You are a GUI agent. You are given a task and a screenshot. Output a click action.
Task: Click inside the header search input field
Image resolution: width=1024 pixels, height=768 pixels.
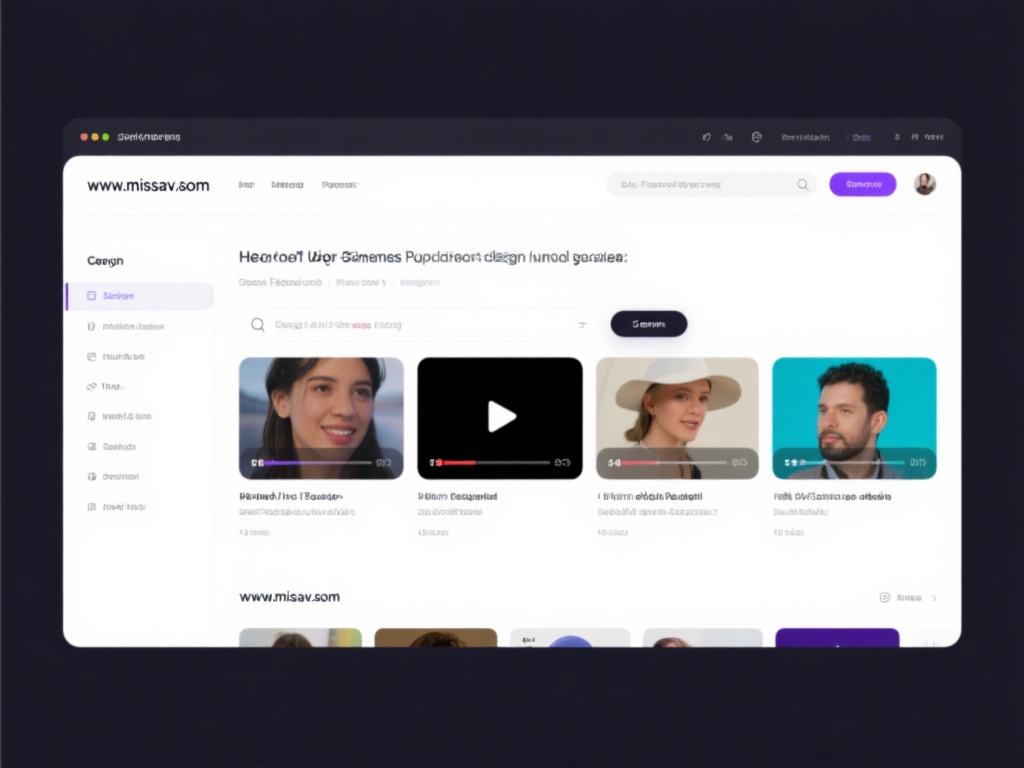(700, 185)
